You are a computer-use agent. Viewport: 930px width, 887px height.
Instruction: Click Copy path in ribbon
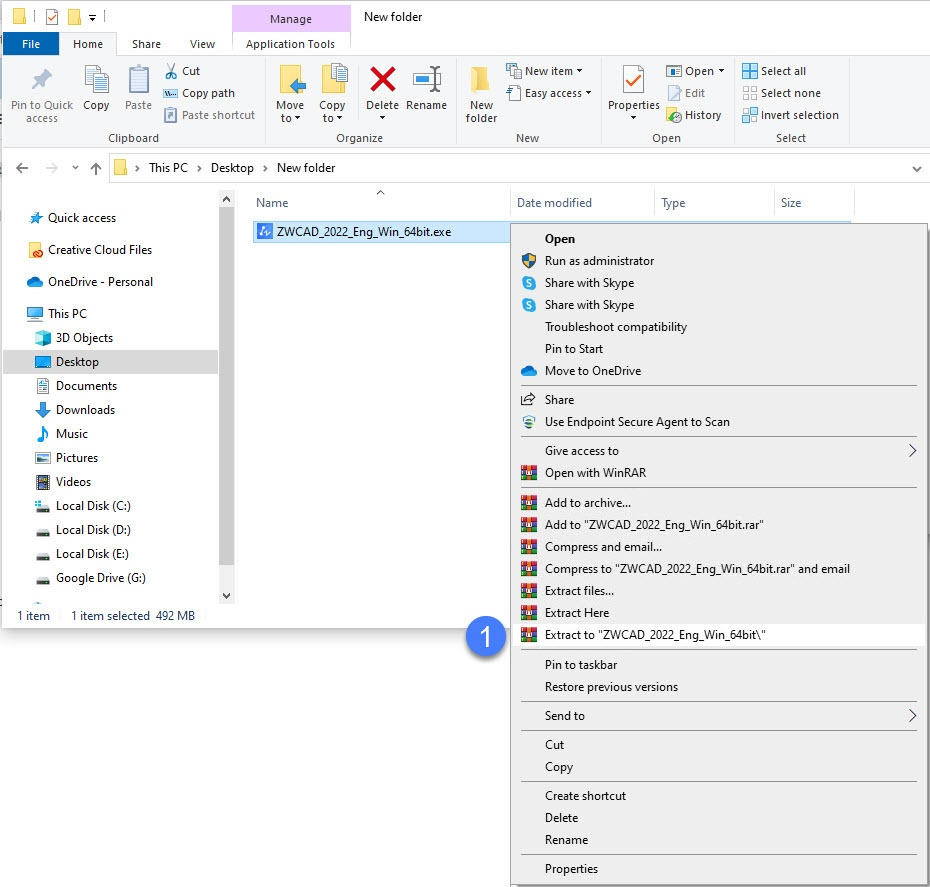199,93
